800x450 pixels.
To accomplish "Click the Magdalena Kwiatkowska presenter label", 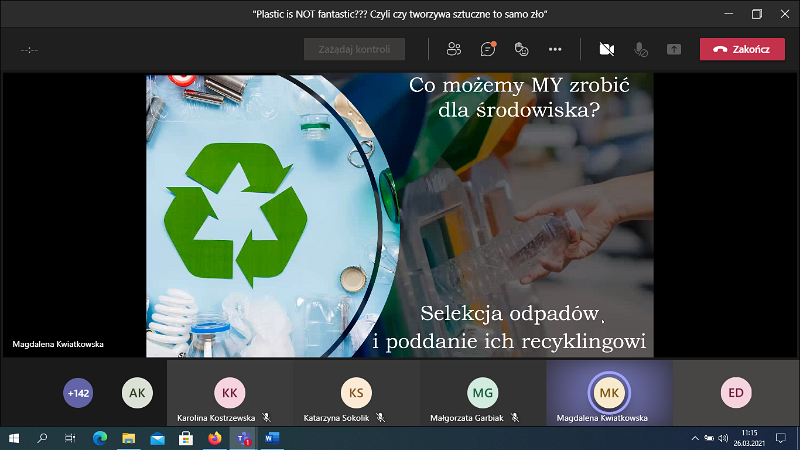I will (58, 344).
